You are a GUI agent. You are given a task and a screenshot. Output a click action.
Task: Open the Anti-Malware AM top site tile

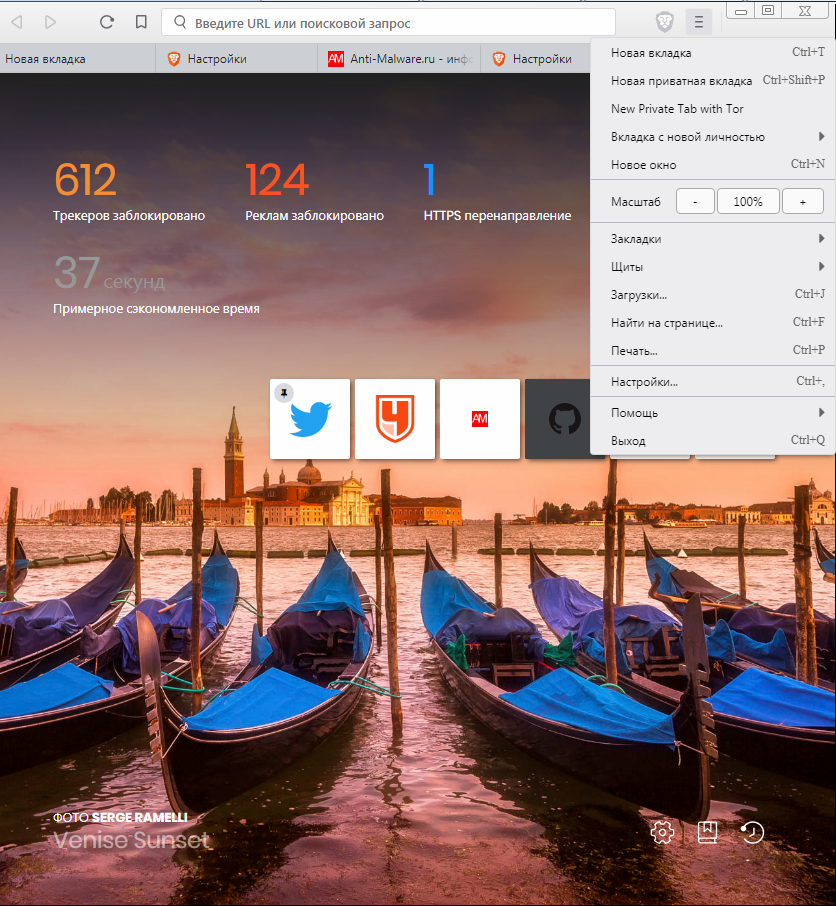click(480, 419)
